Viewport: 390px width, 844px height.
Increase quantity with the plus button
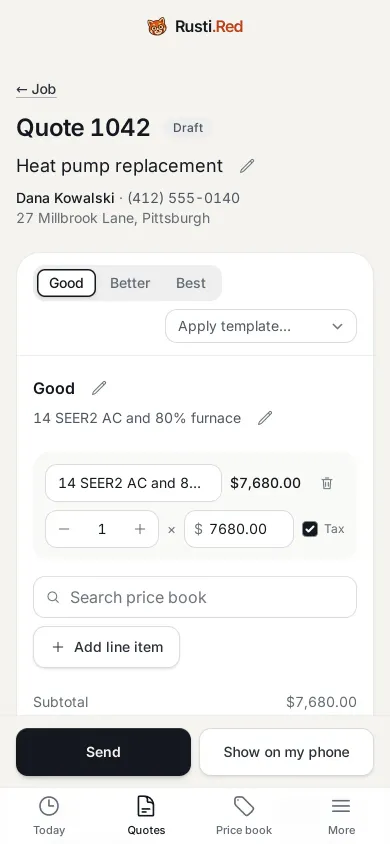coord(140,529)
